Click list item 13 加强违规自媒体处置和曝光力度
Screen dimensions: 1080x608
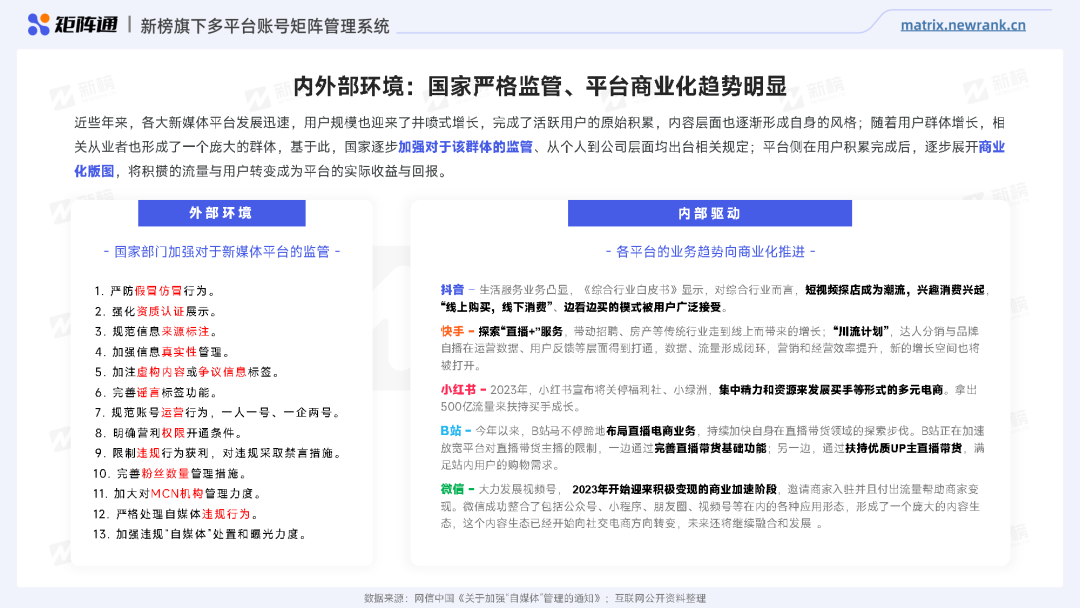[200, 534]
